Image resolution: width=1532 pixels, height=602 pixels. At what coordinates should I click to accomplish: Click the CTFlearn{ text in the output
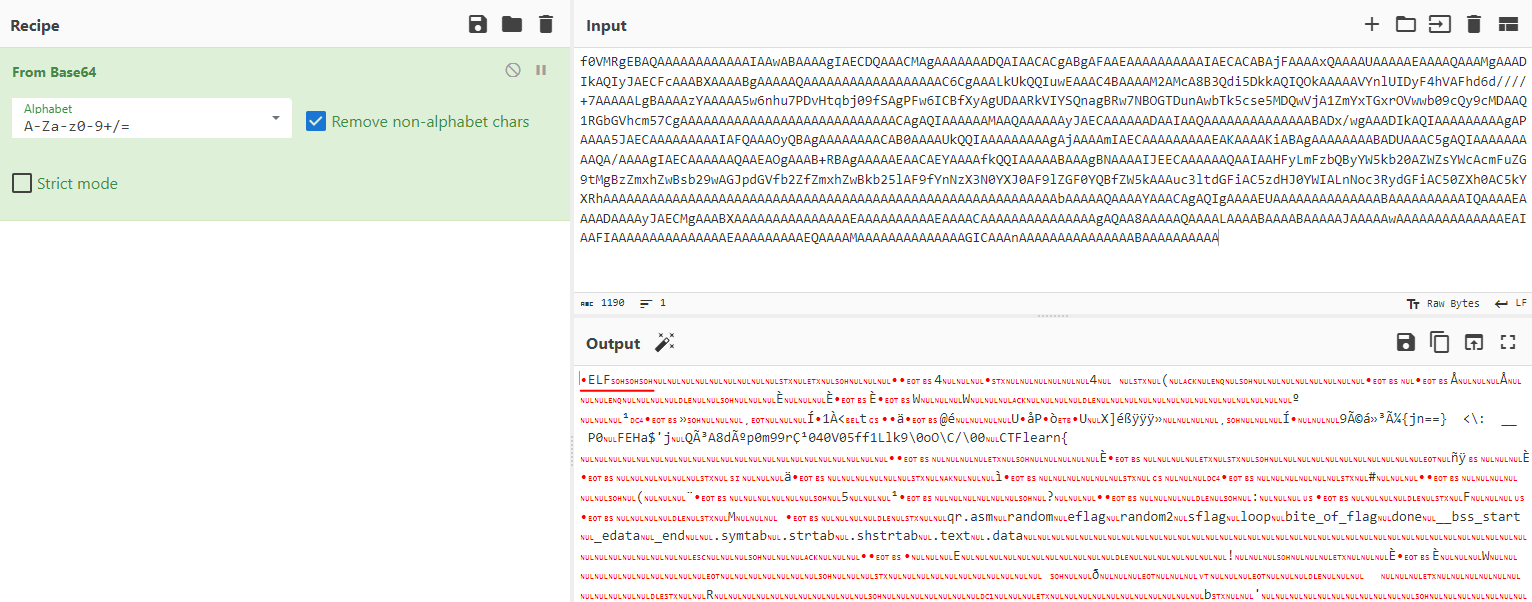tap(1028, 438)
